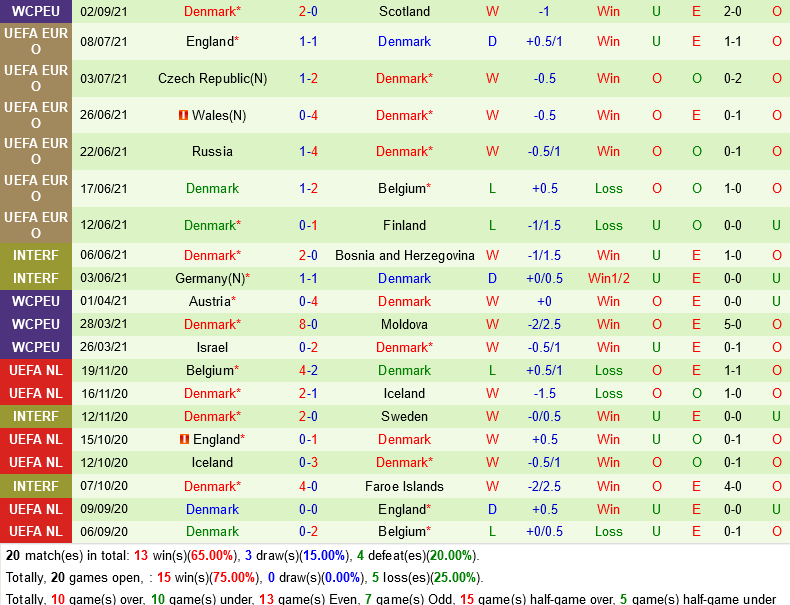The image size is (790, 605).
Task: Click INTERF label on 06/06/21 row
Action: (x=36, y=255)
